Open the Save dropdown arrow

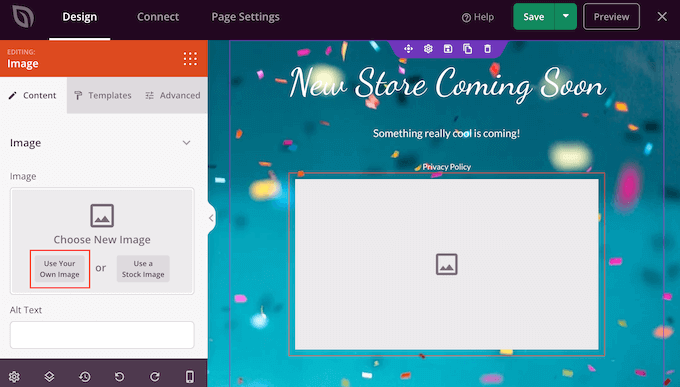coord(566,16)
